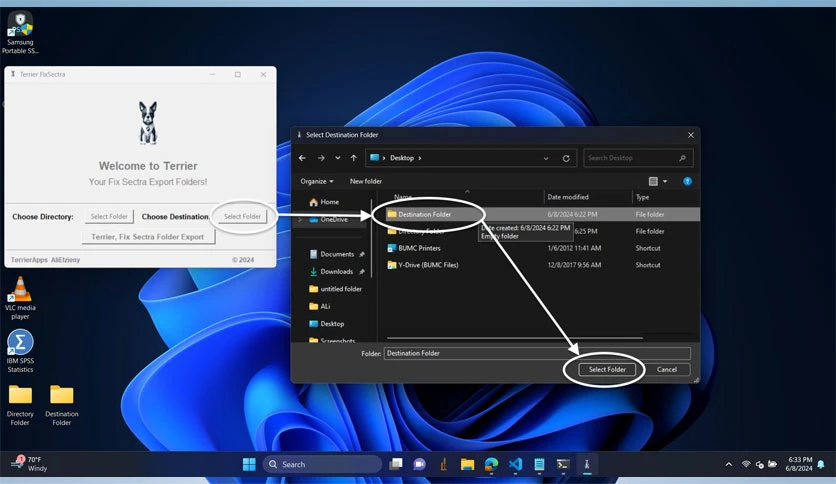Open the Organize menu
Screen dimensions: 836x484
[x=317, y=181]
